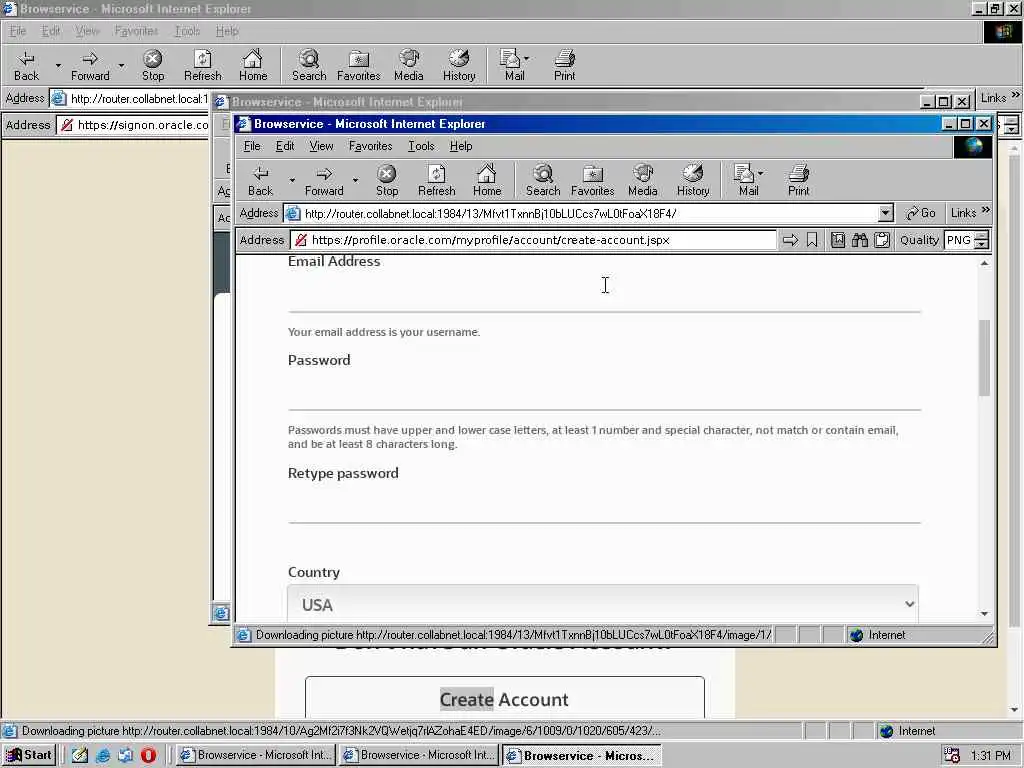This screenshot has height=768, width=1024.
Task: Click Back in the front Browservice window
Action: pos(260,180)
